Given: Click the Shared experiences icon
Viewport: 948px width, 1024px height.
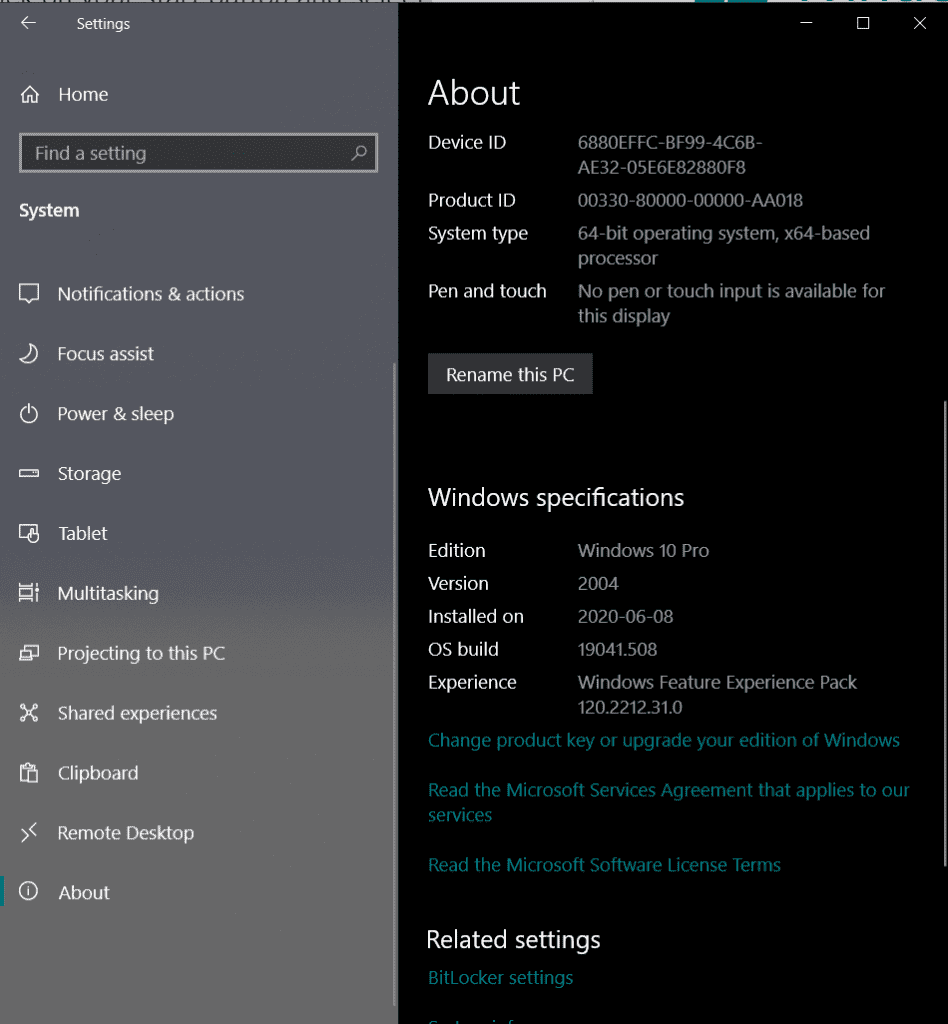Looking at the screenshot, I should [x=29, y=712].
